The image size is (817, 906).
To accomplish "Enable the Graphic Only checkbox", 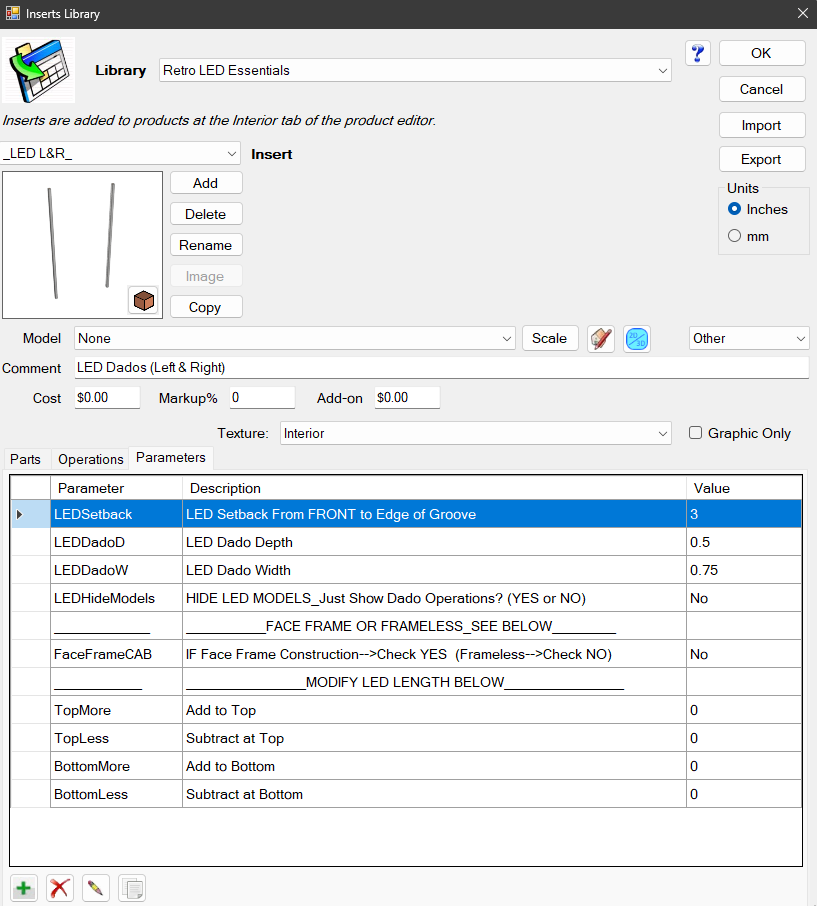I will 696,433.
